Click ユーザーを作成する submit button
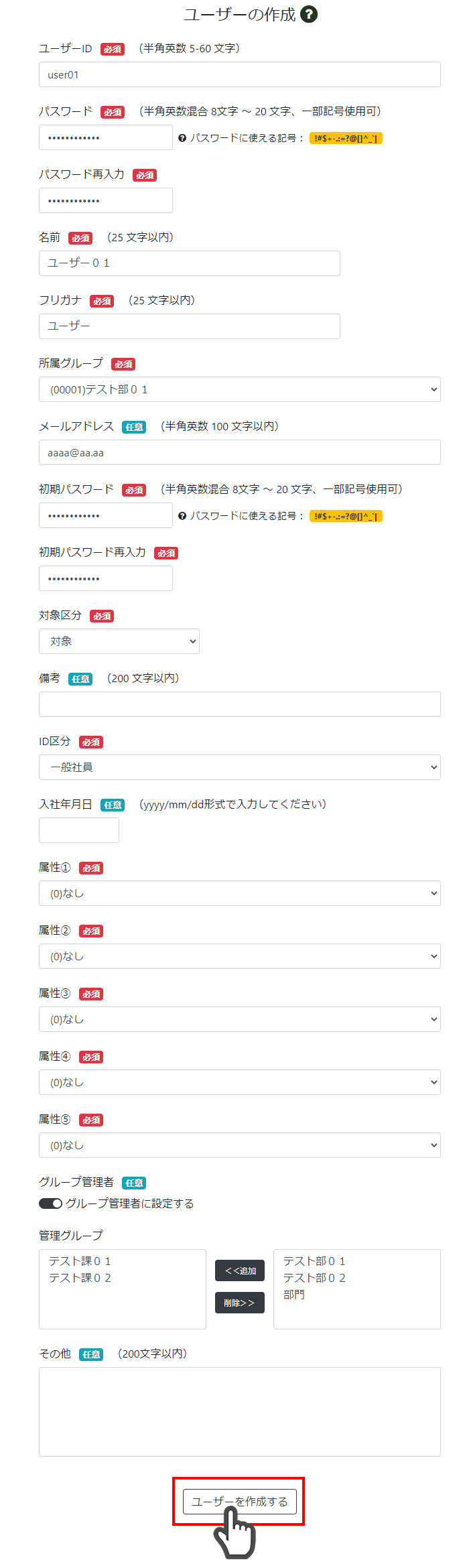 pyautogui.click(x=239, y=1502)
